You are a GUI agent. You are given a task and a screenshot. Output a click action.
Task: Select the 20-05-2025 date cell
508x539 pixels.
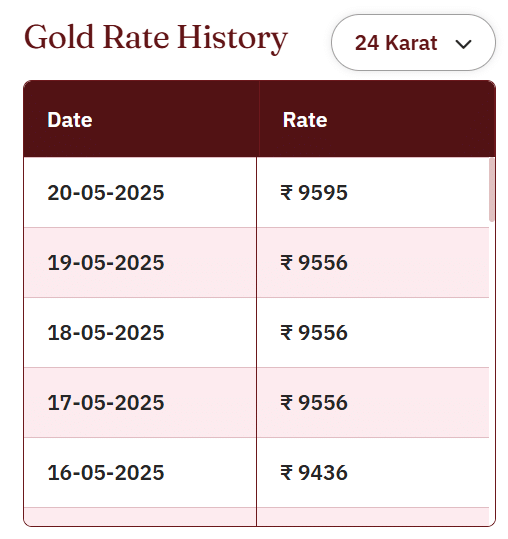click(x=140, y=192)
